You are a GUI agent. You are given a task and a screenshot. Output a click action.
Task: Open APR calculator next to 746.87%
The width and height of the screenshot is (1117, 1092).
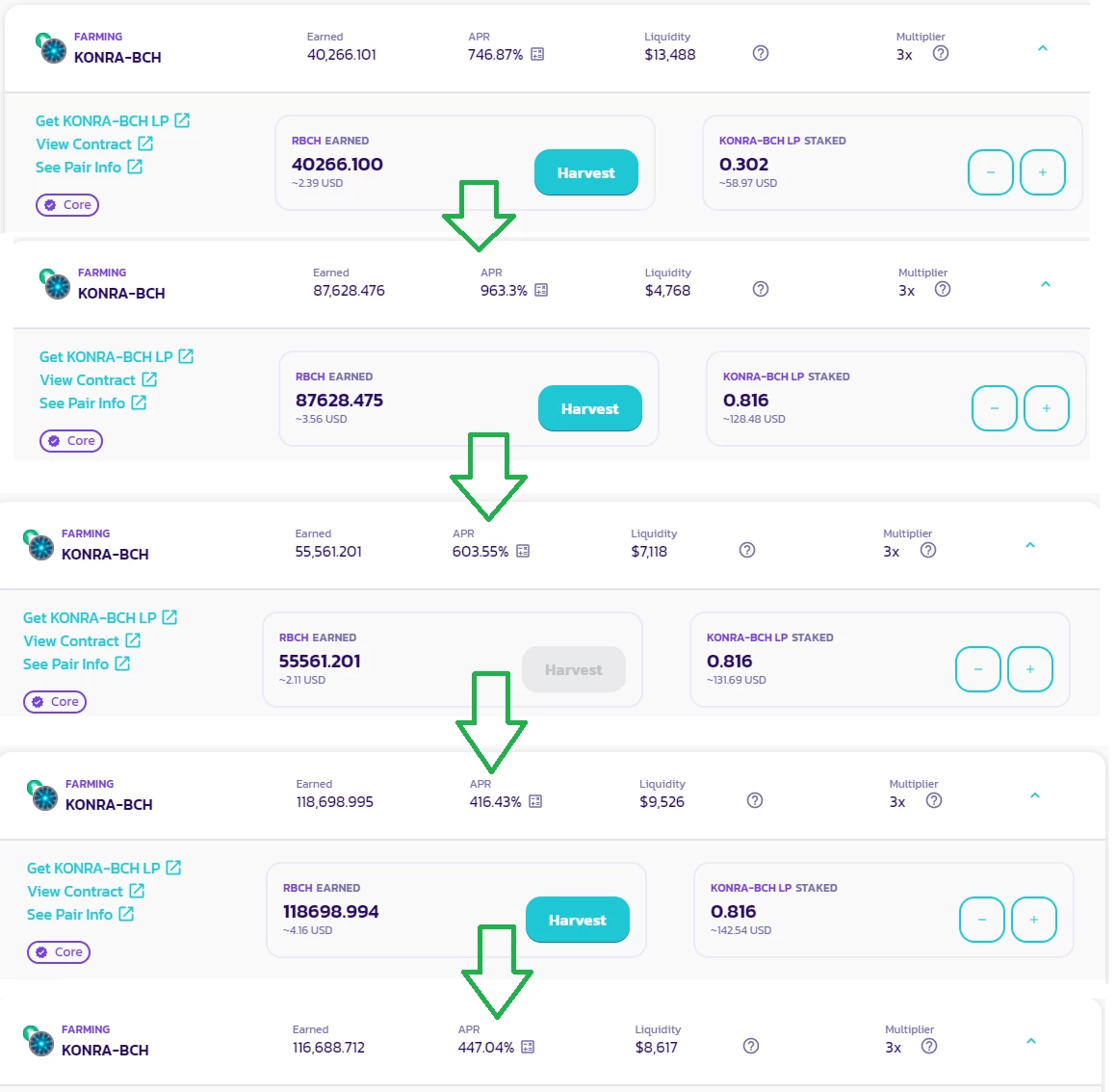click(537, 54)
